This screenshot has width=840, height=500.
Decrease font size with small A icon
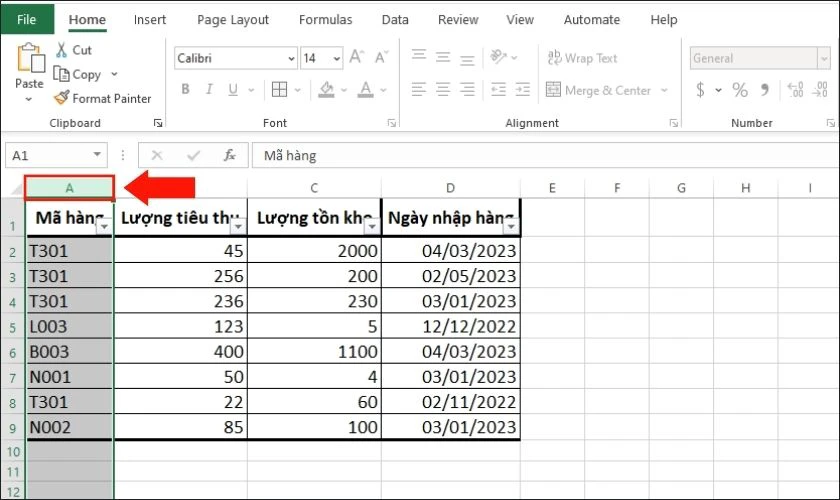point(381,57)
